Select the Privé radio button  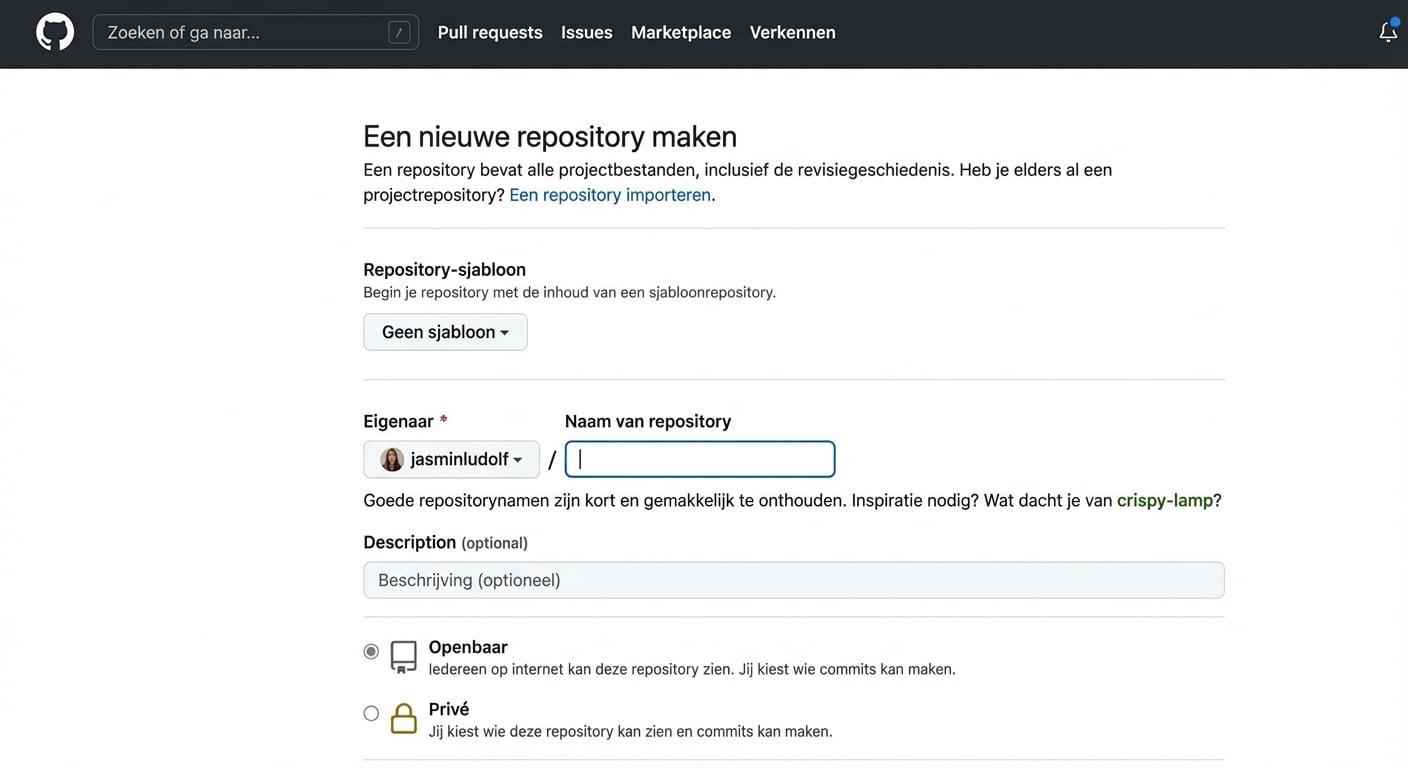[x=371, y=713]
